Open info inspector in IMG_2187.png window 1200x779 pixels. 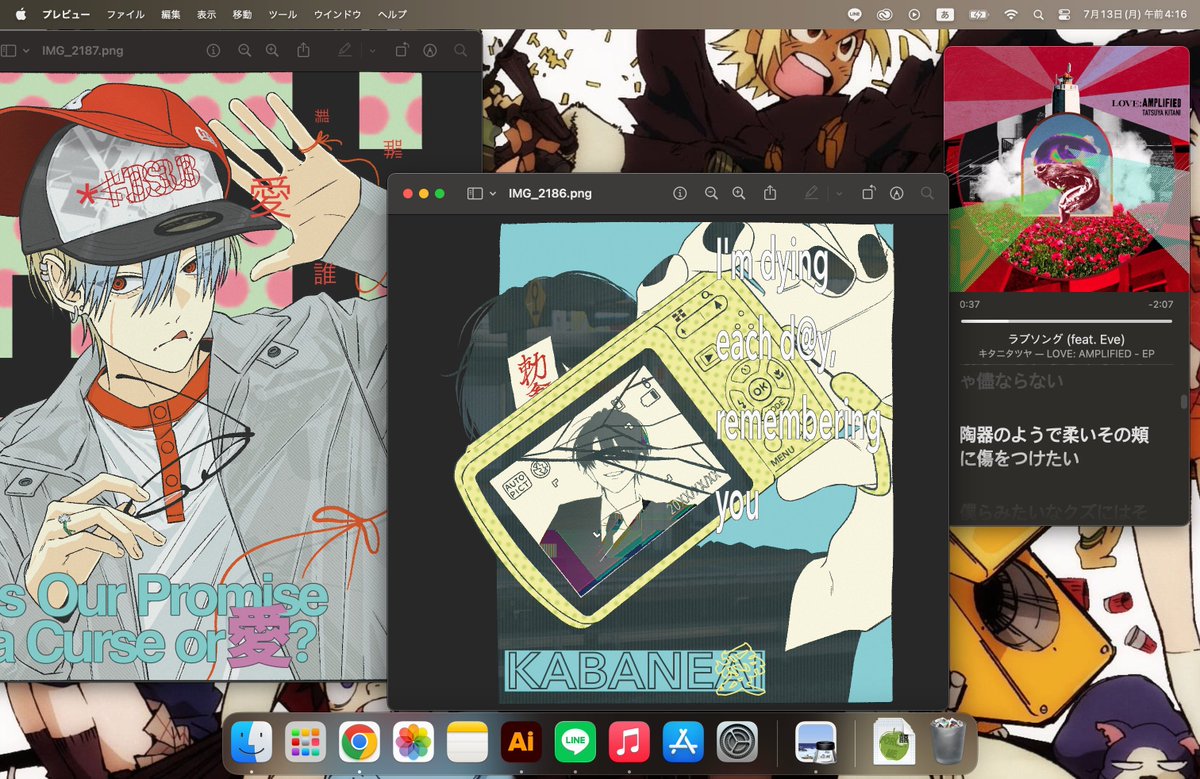[x=213, y=50]
